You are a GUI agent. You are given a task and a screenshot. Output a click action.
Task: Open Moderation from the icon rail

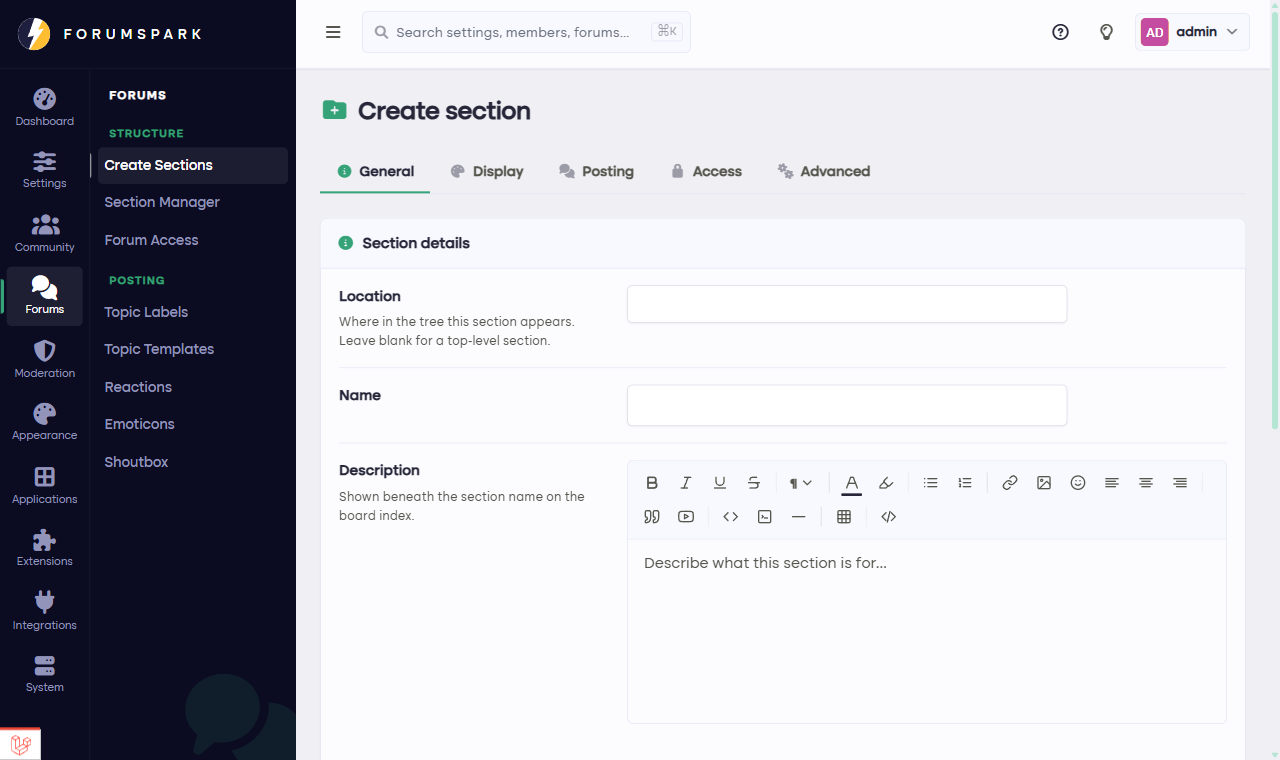(45, 360)
